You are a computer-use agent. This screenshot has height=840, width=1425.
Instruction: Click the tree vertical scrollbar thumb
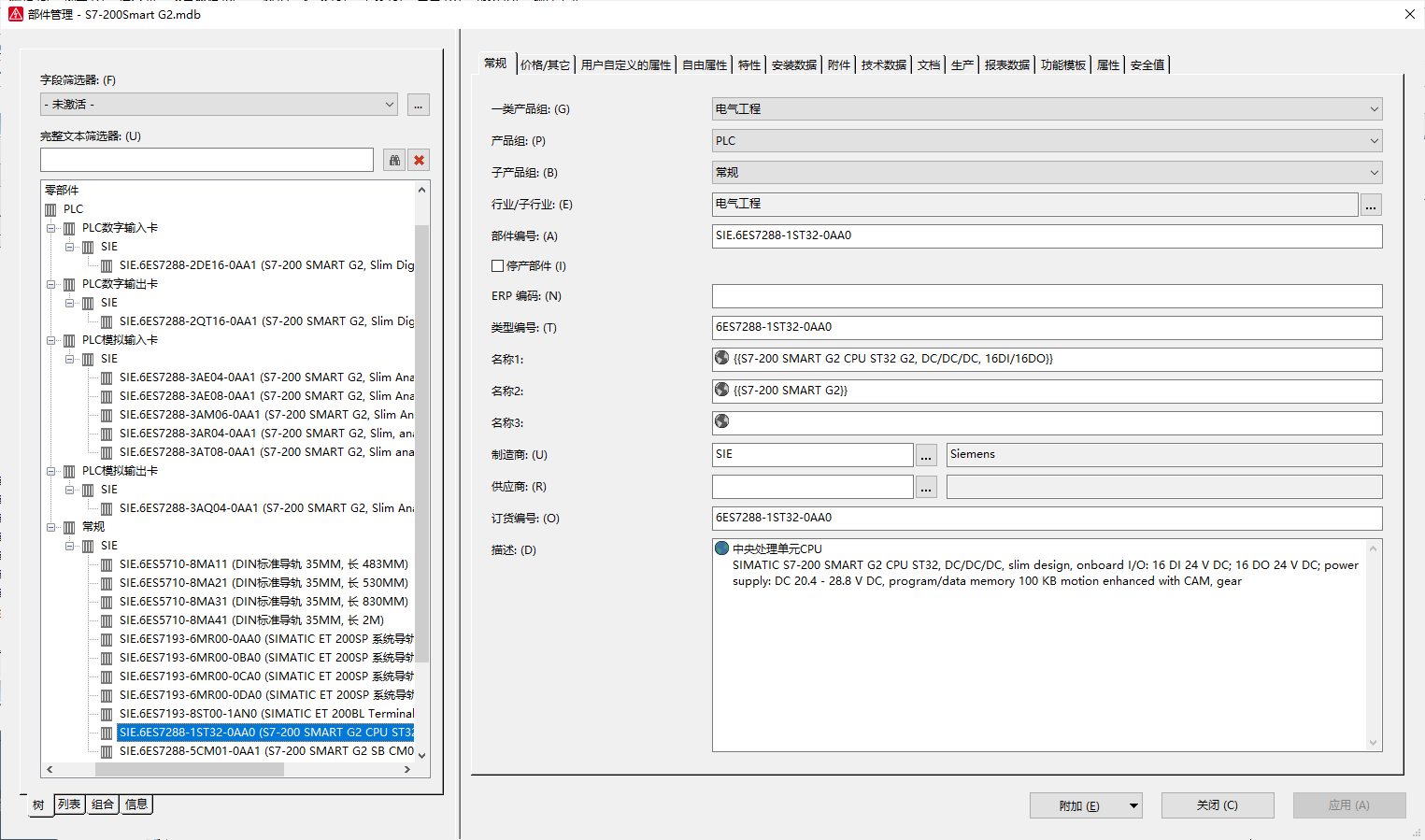click(x=421, y=443)
